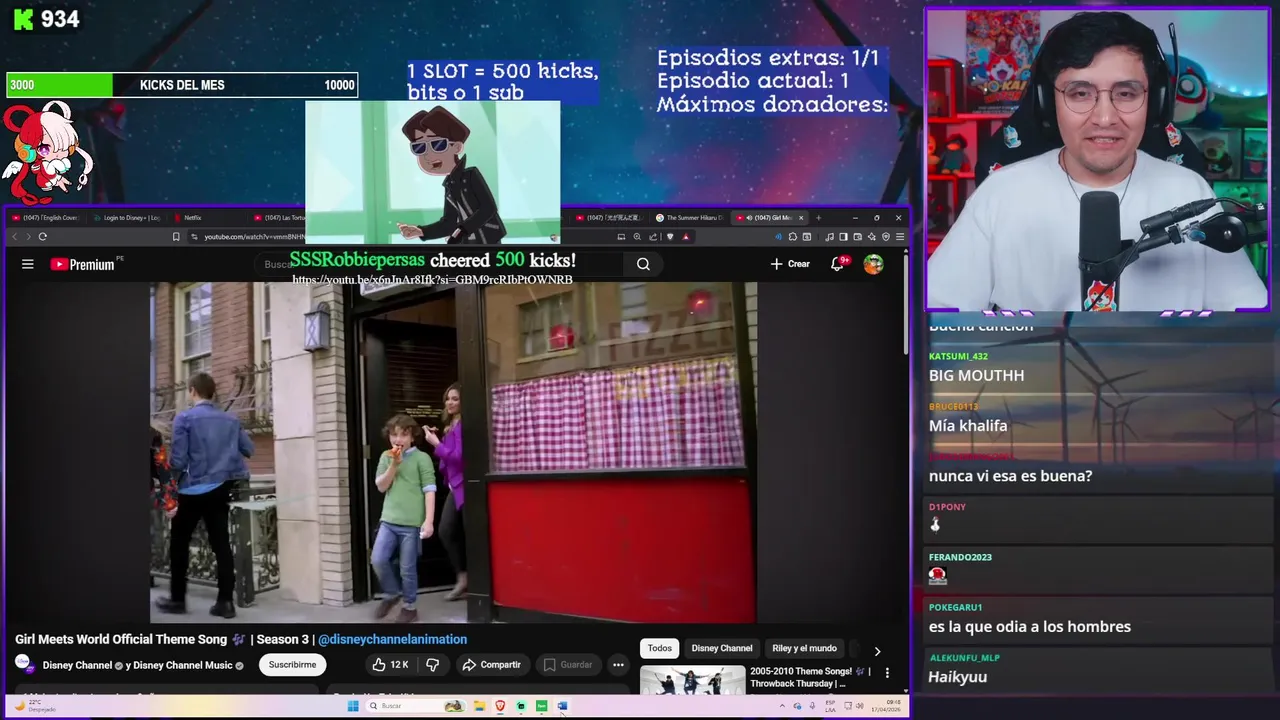Click chat username KATSUMI_432

point(958,356)
